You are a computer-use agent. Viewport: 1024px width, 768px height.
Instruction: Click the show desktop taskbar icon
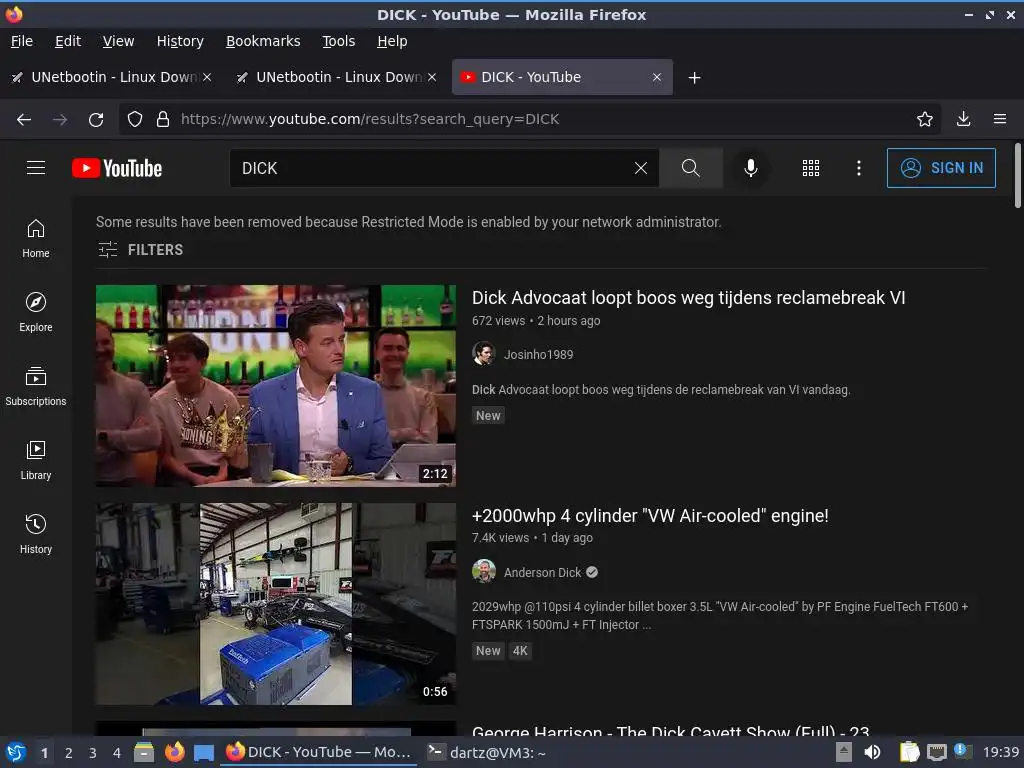[204, 753]
